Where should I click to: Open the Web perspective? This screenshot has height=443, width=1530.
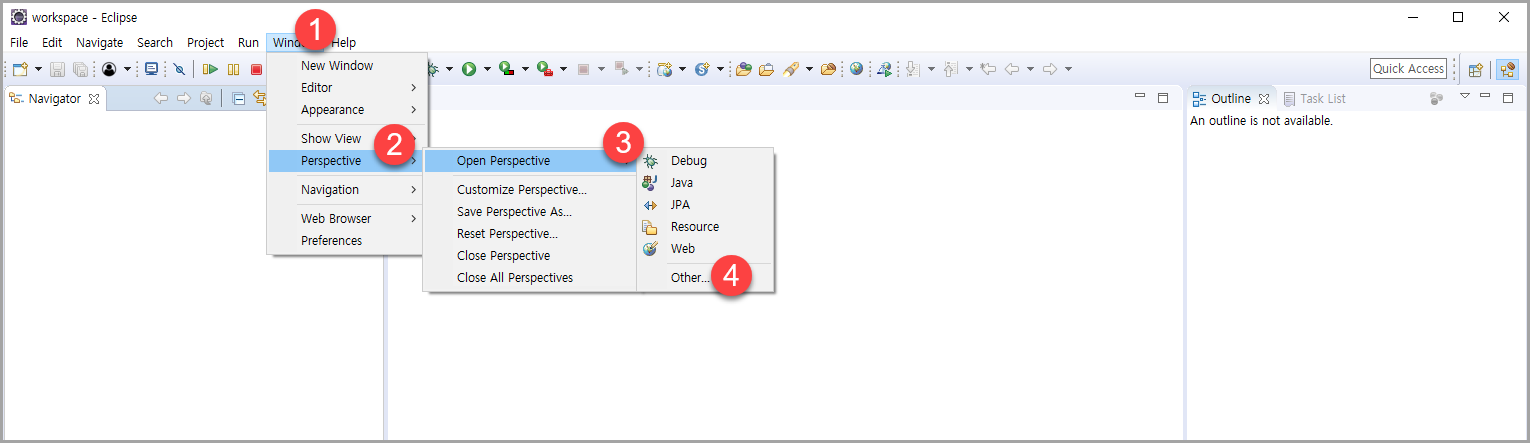tap(705, 249)
